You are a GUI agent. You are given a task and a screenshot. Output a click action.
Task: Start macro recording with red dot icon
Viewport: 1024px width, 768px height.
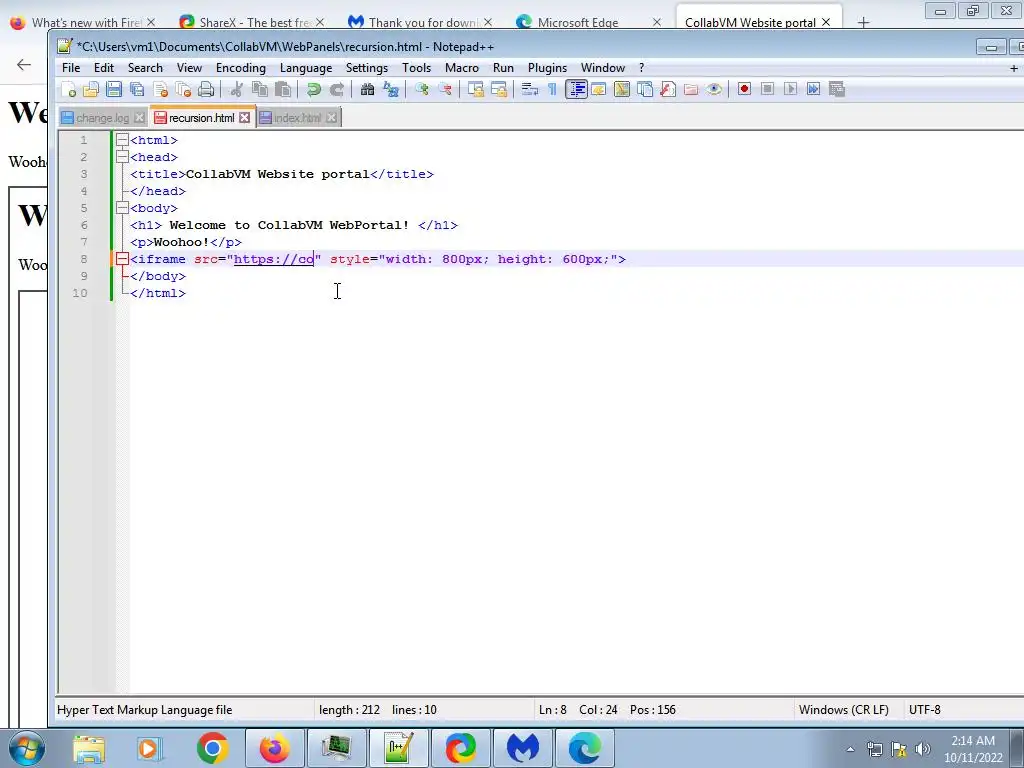coord(744,89)
